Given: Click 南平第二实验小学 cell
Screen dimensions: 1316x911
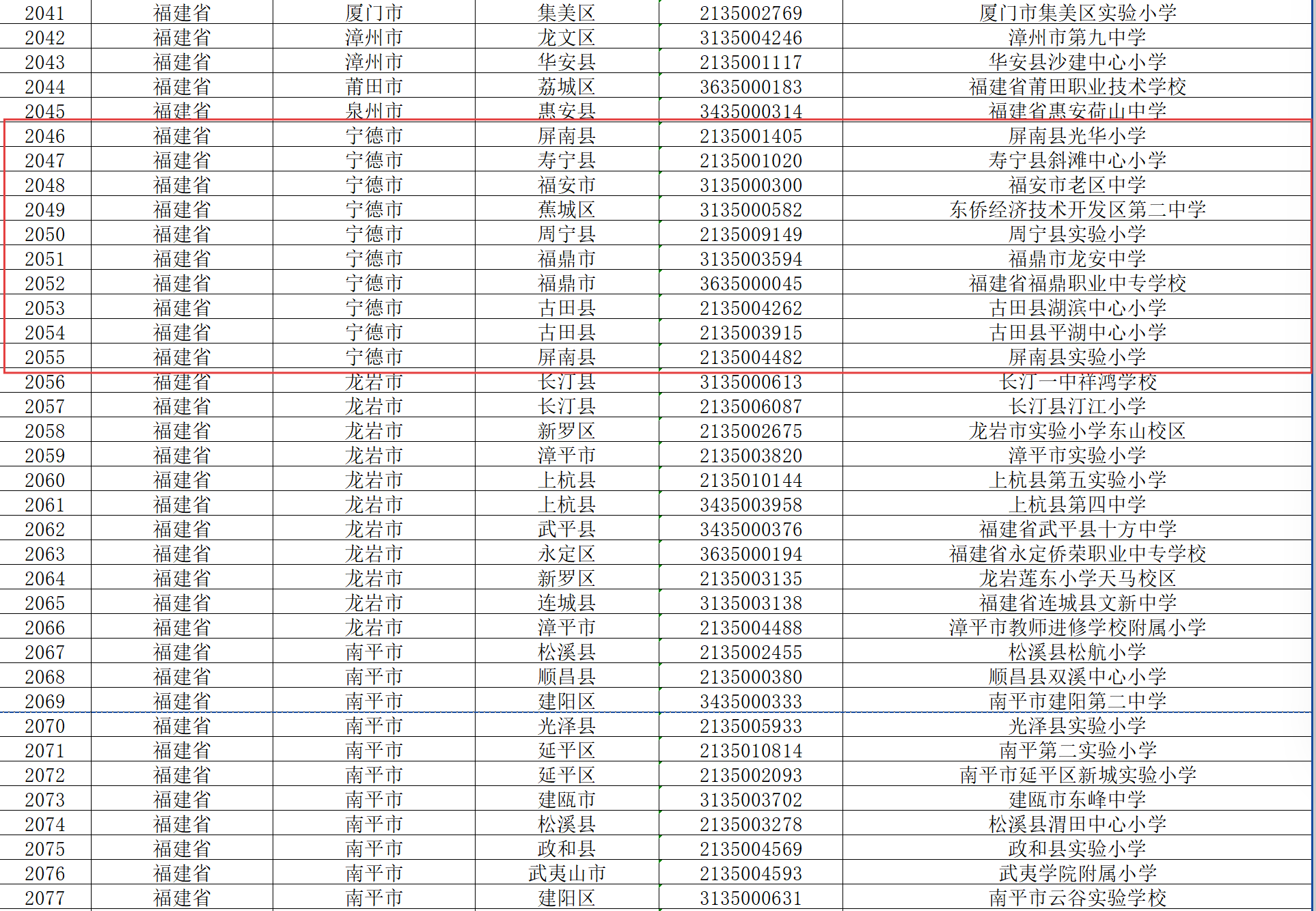Looking at the screenshot, I should click(1077, 751).
